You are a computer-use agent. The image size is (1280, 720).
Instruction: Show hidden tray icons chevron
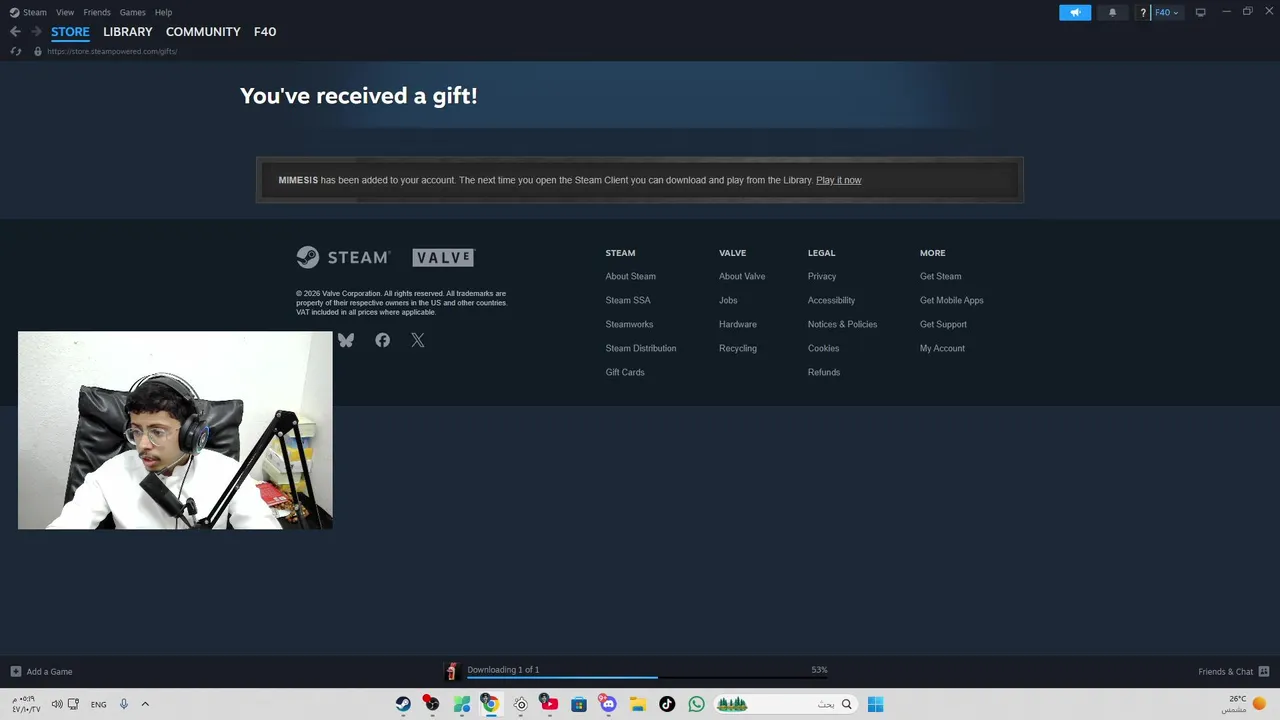(145, 704)
